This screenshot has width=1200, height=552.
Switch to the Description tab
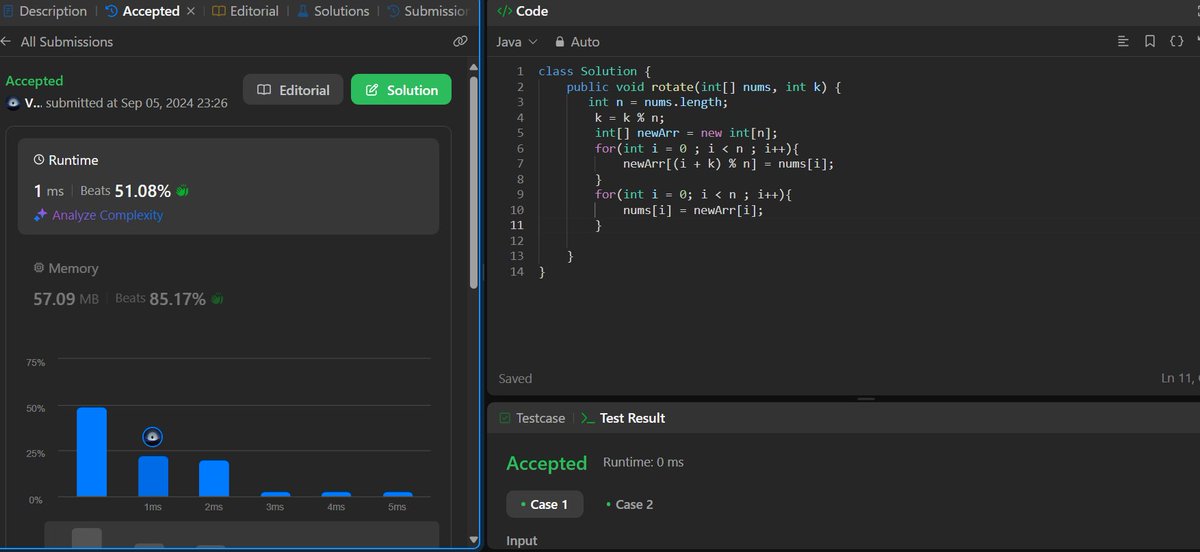pyautogui.click(x=45, y=11)
